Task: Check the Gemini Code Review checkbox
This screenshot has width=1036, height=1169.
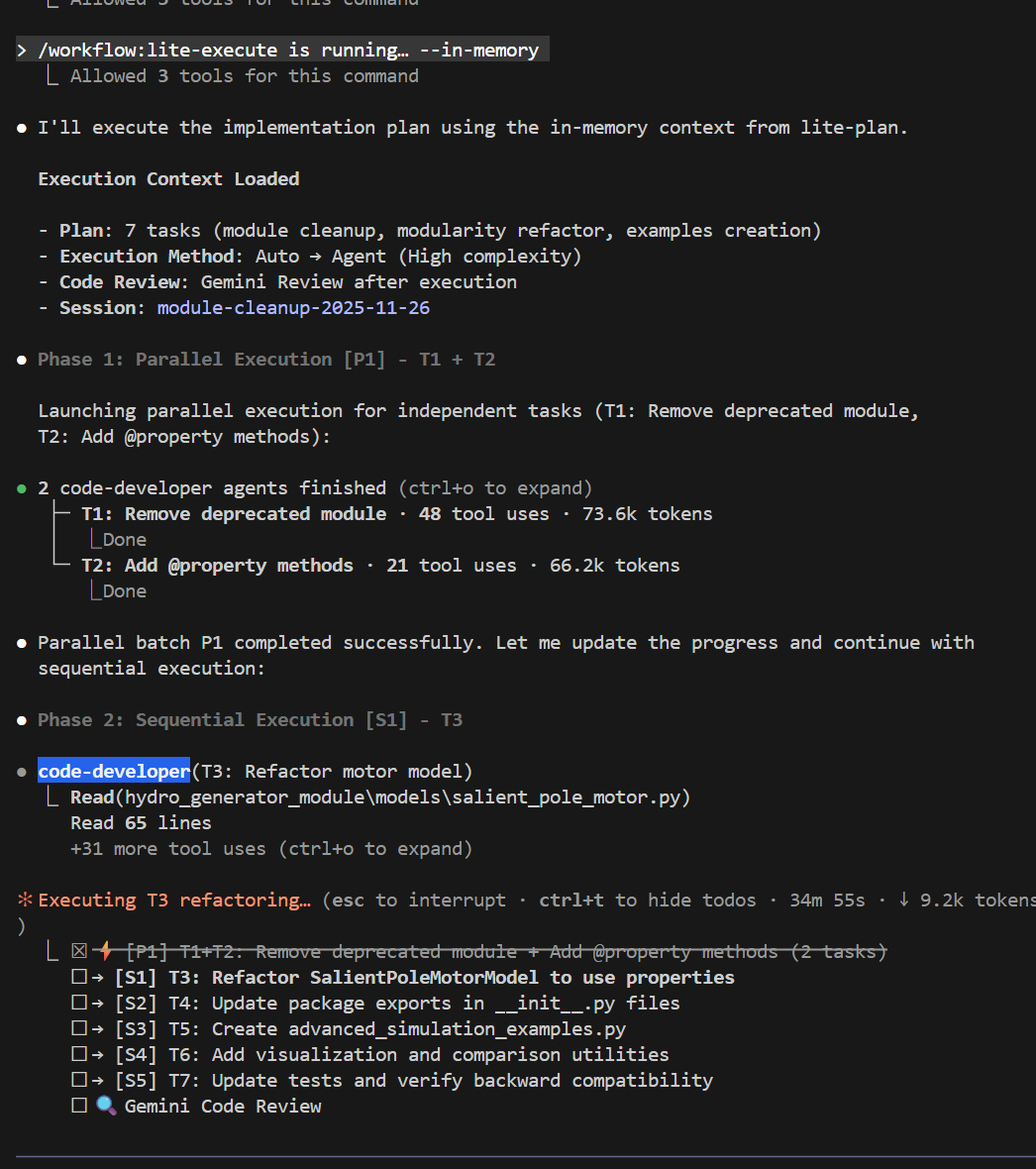Action: (x=79, y=1106)
